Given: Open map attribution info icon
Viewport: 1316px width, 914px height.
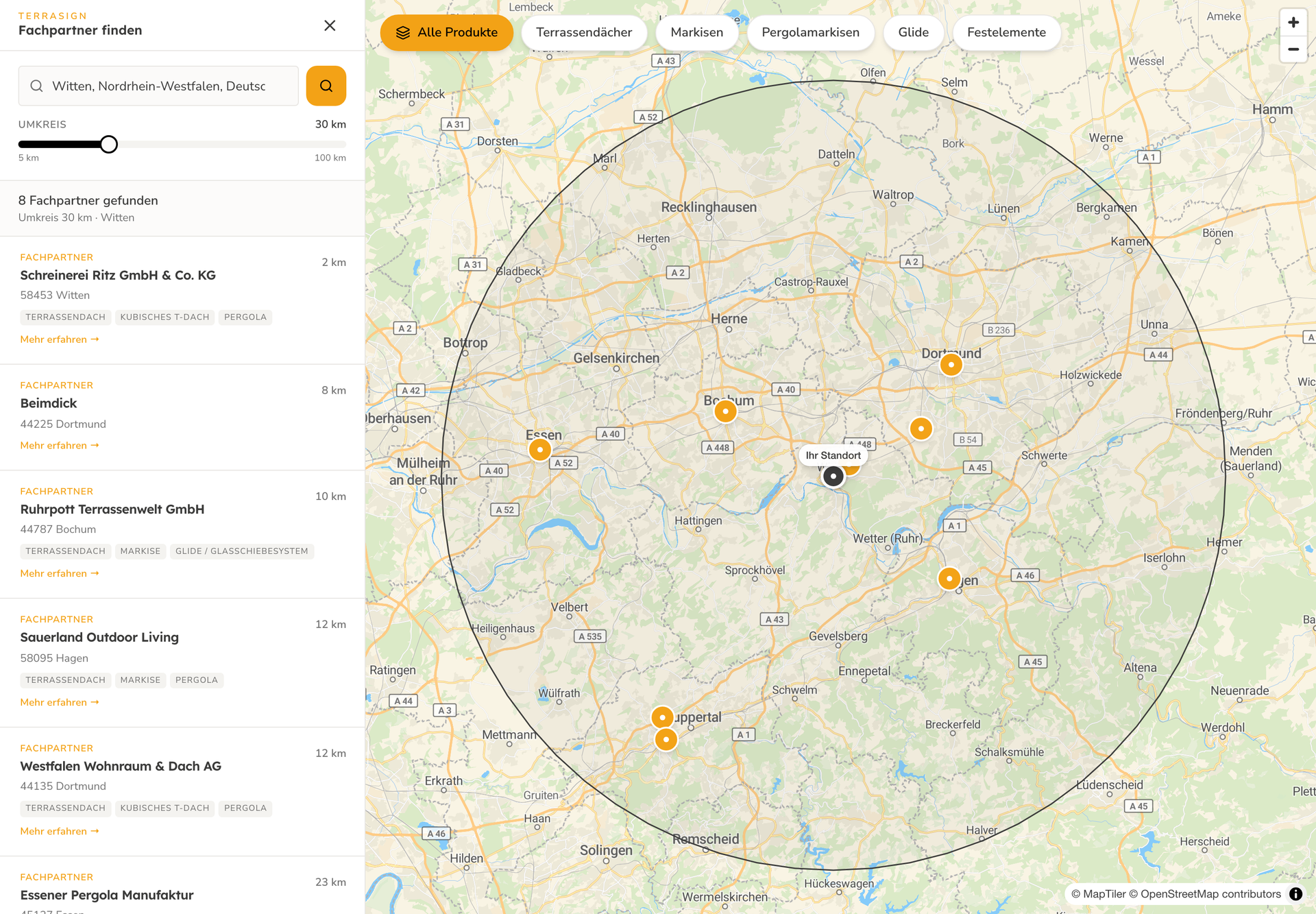Looking at the screenshot, I should [1295, 893].
